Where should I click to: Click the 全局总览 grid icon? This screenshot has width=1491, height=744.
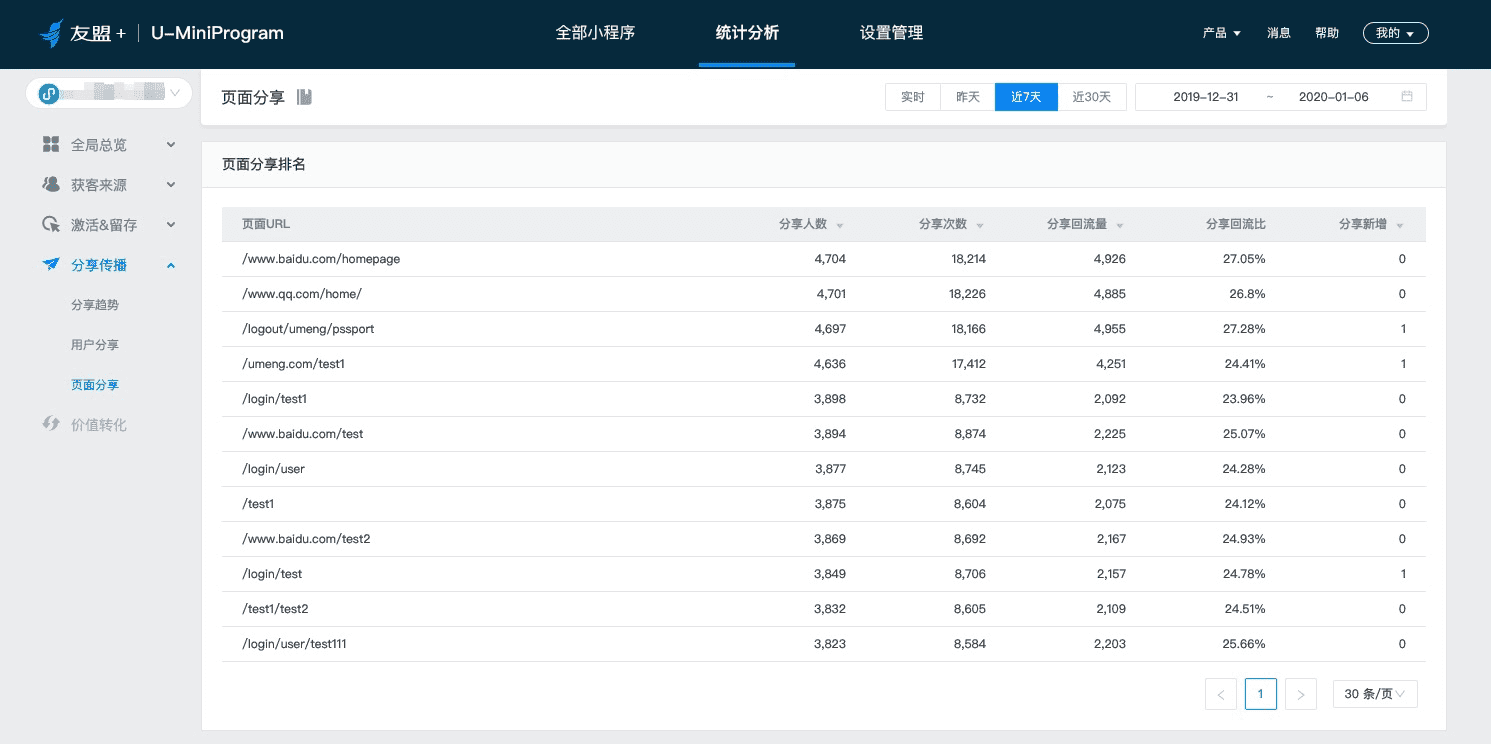[51, 145]
